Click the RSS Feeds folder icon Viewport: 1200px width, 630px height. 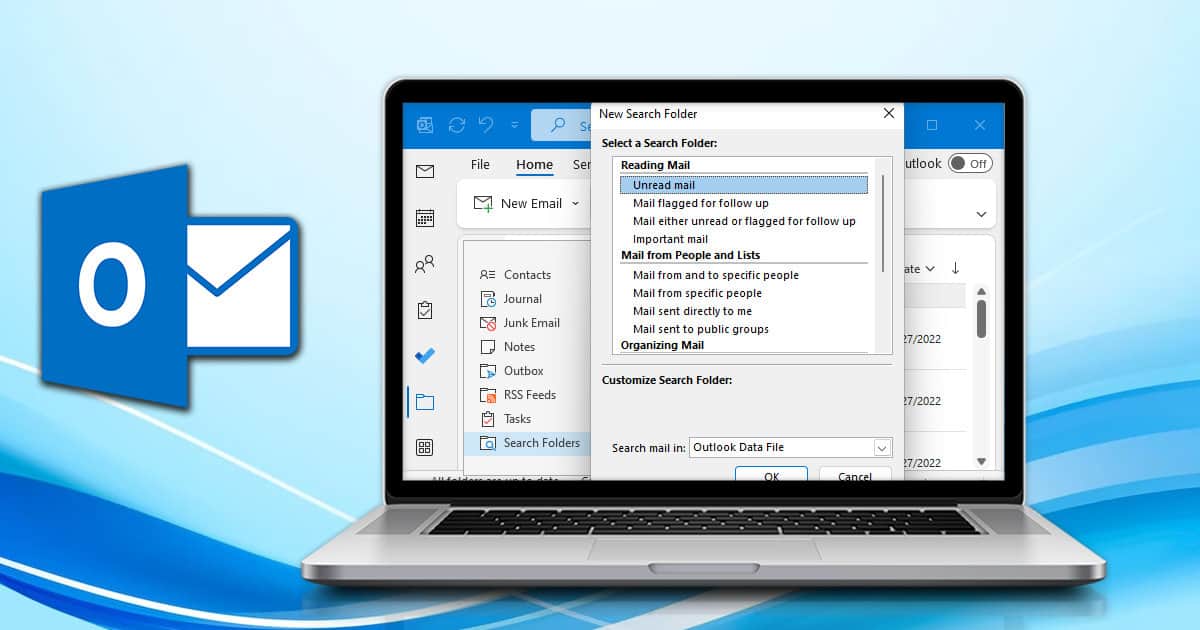coord(488,395)
